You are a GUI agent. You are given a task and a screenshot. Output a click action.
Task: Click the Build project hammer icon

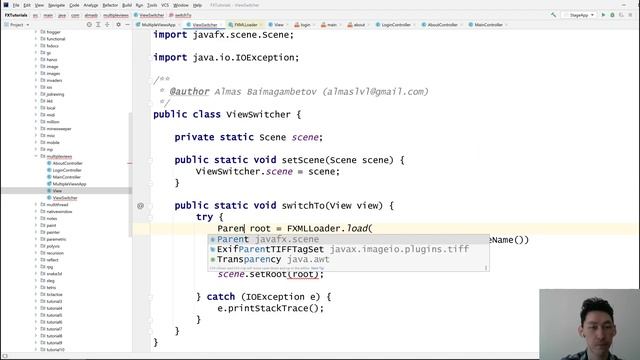[x=553, y=15]
